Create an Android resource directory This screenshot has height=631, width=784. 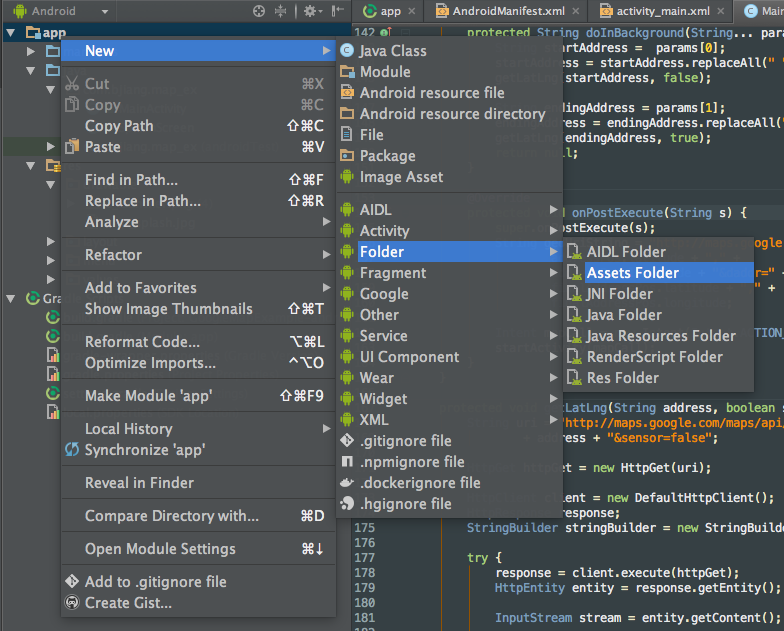point(449,114)
